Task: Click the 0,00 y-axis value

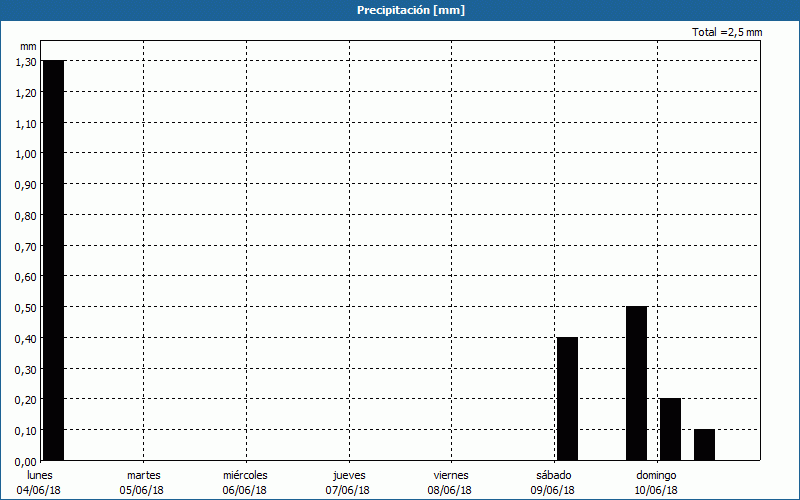Action: [26, 462]
